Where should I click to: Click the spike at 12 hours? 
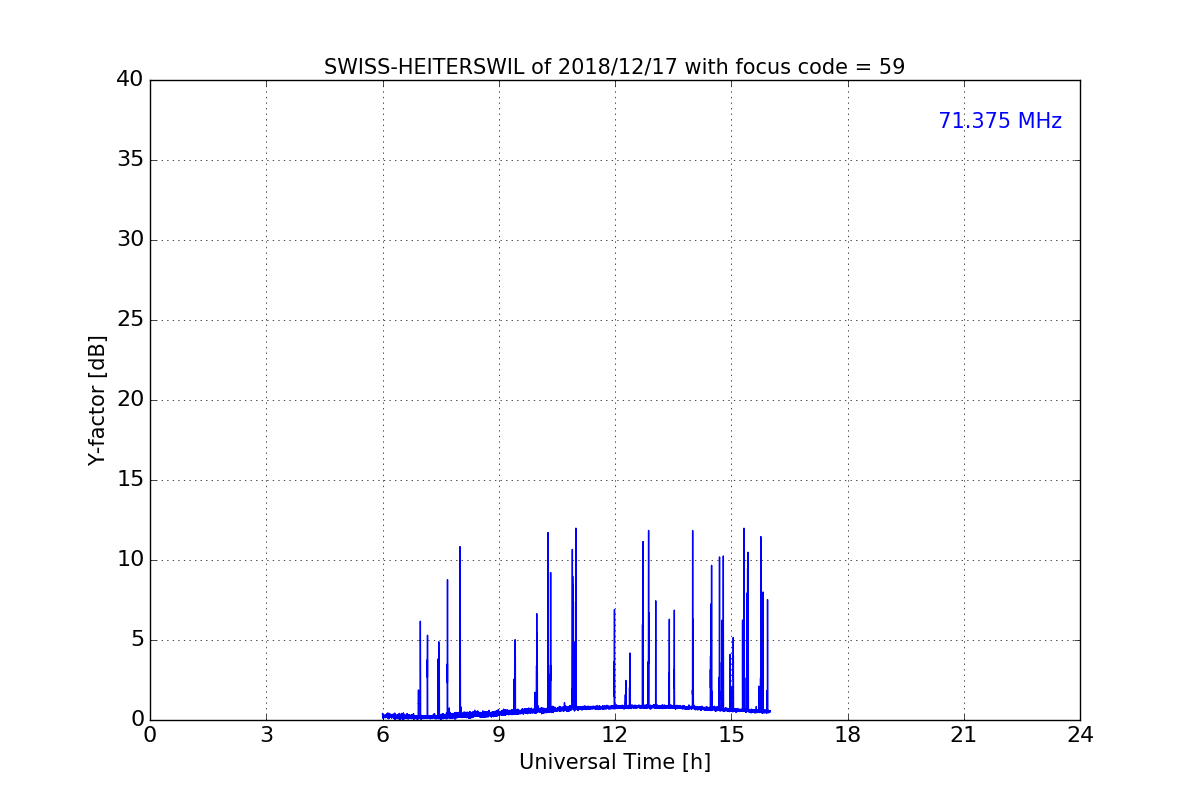coord(614,660)
